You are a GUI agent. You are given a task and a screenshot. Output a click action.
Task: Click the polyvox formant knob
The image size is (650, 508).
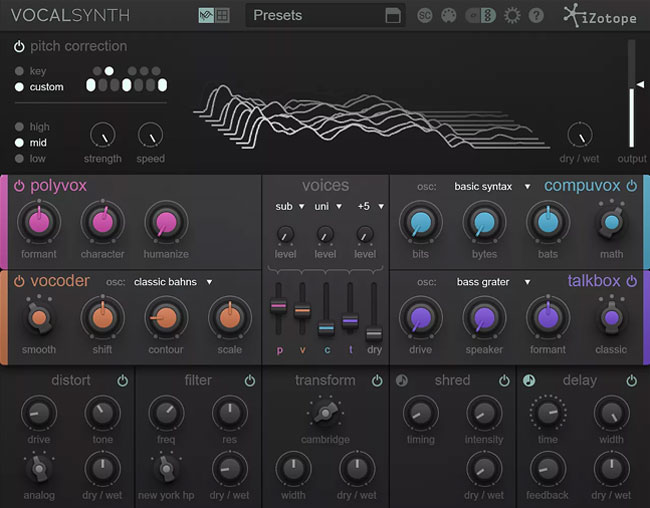pos(39,222)
